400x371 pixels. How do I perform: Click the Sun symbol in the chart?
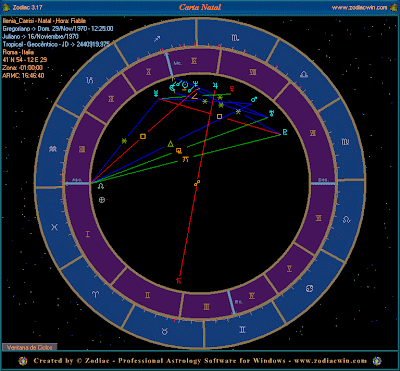click(x=184, y=86)
